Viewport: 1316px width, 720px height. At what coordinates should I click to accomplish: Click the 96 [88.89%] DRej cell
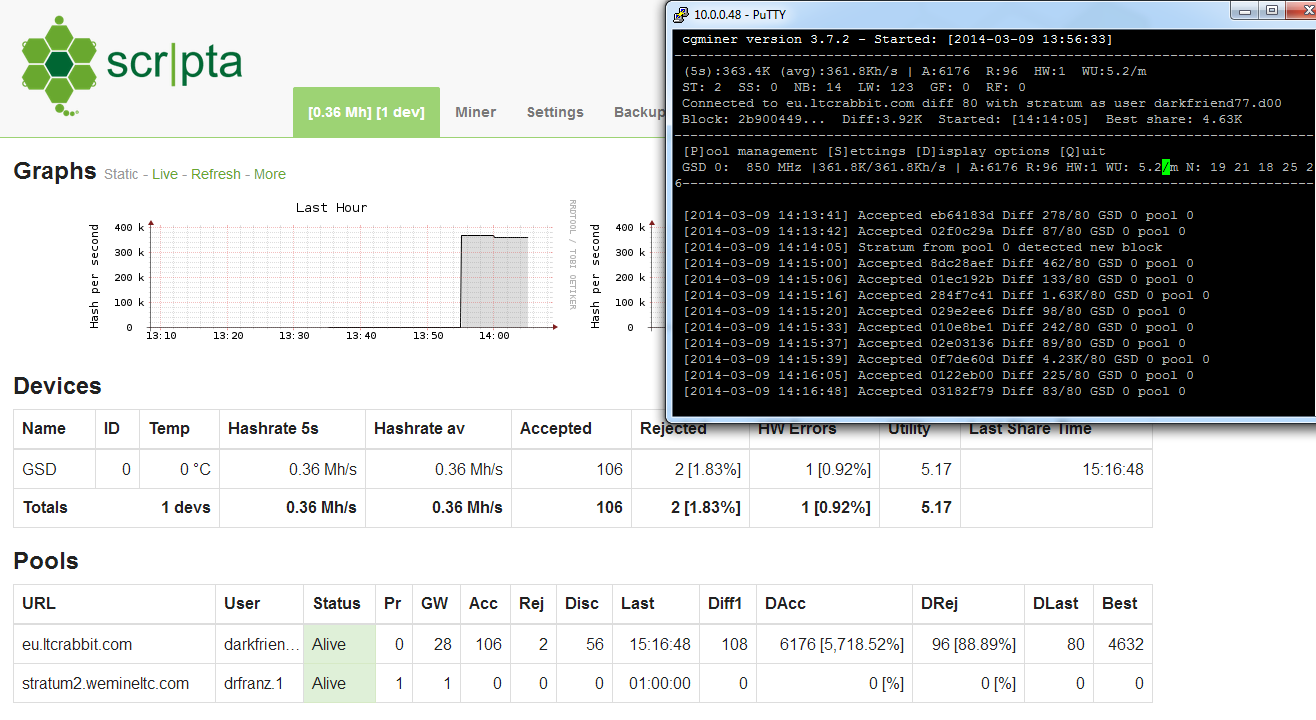click(x=966, y=644)
